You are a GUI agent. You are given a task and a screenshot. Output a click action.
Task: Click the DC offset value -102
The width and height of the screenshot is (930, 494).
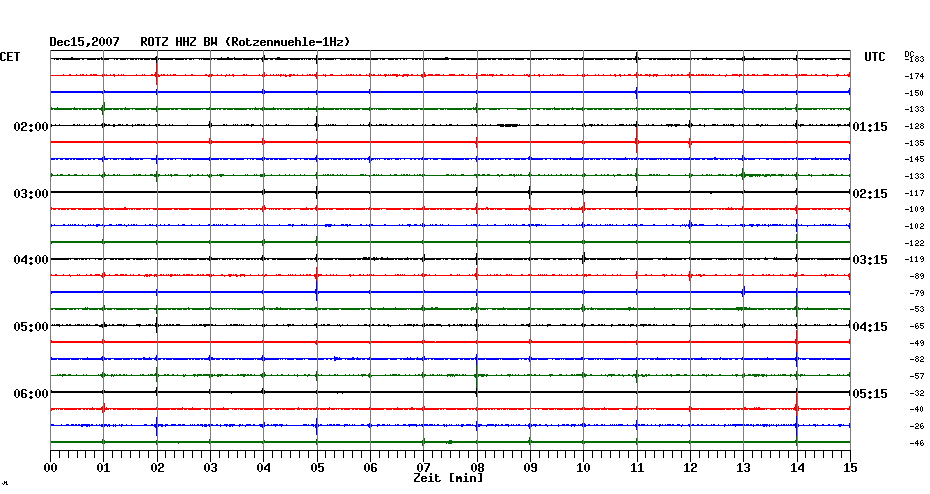coord(915,227)
